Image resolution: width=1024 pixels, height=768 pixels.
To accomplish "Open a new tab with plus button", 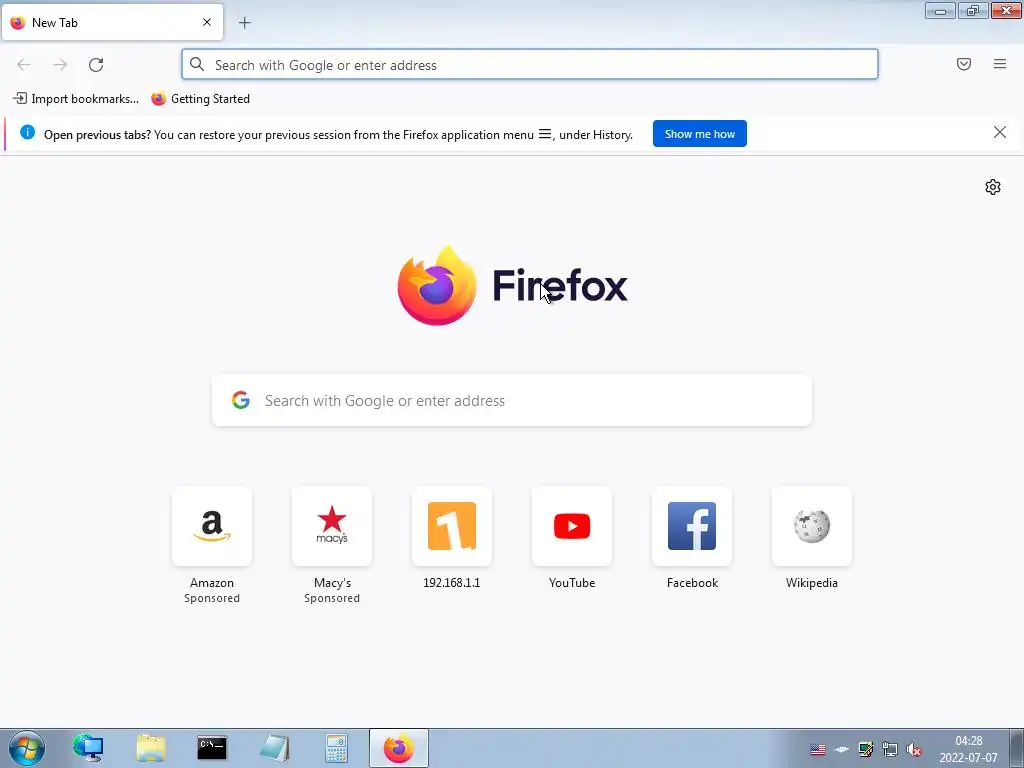I will click(244, 23).
